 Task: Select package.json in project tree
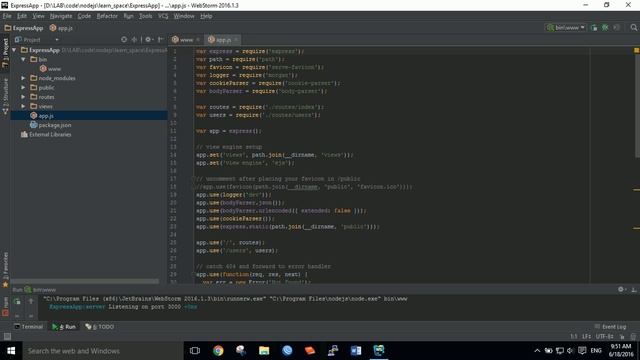point(51,125)
